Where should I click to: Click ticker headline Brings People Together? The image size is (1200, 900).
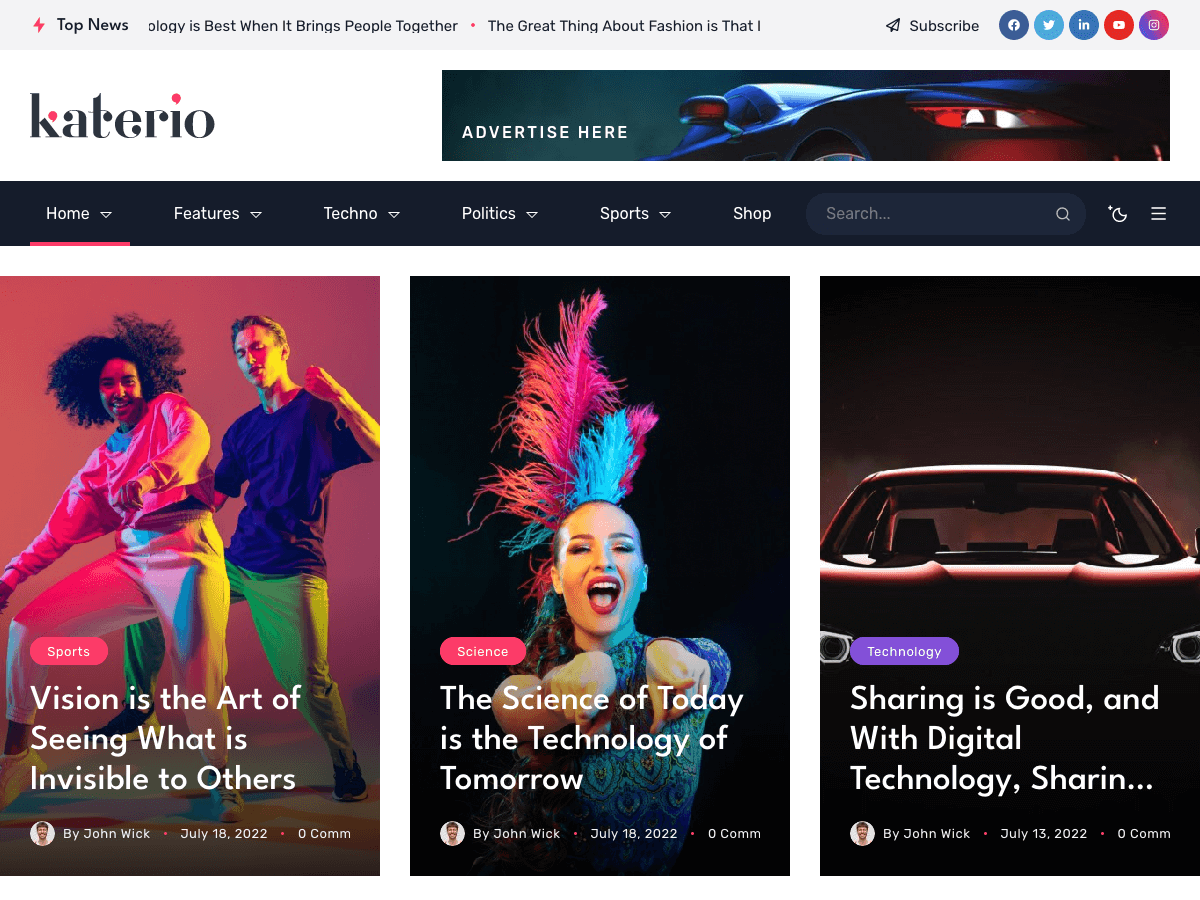pos(304,26)
